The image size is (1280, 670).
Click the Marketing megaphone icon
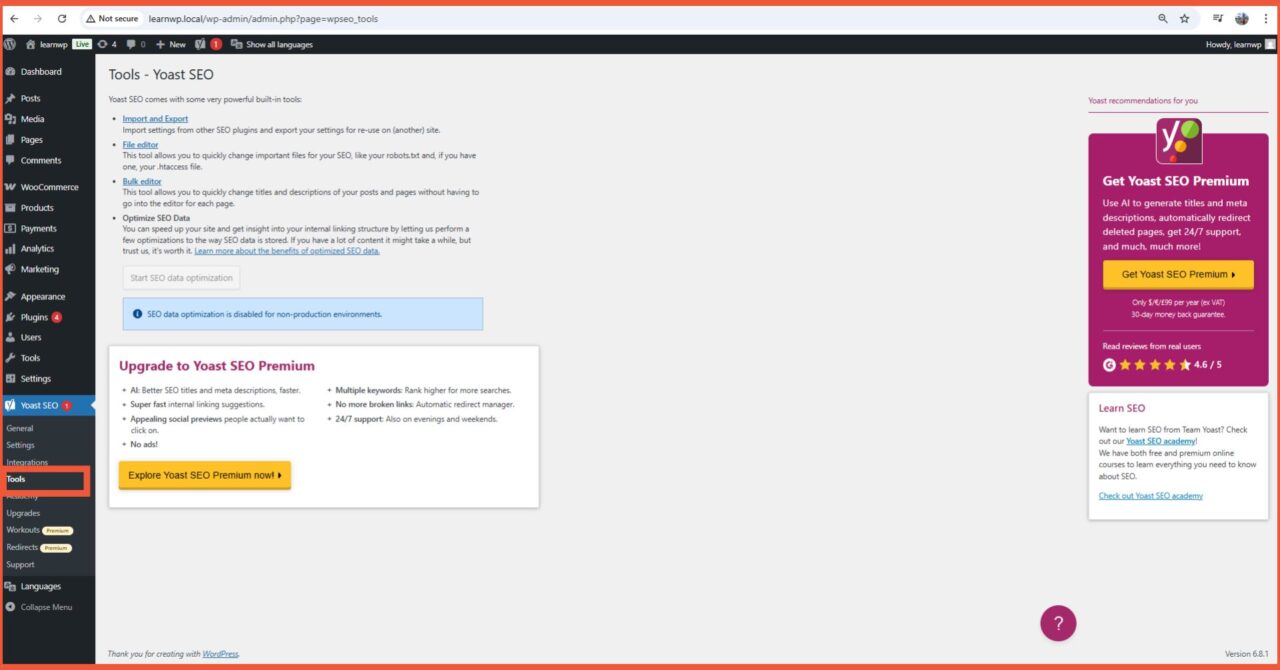(x=10, y=269)
